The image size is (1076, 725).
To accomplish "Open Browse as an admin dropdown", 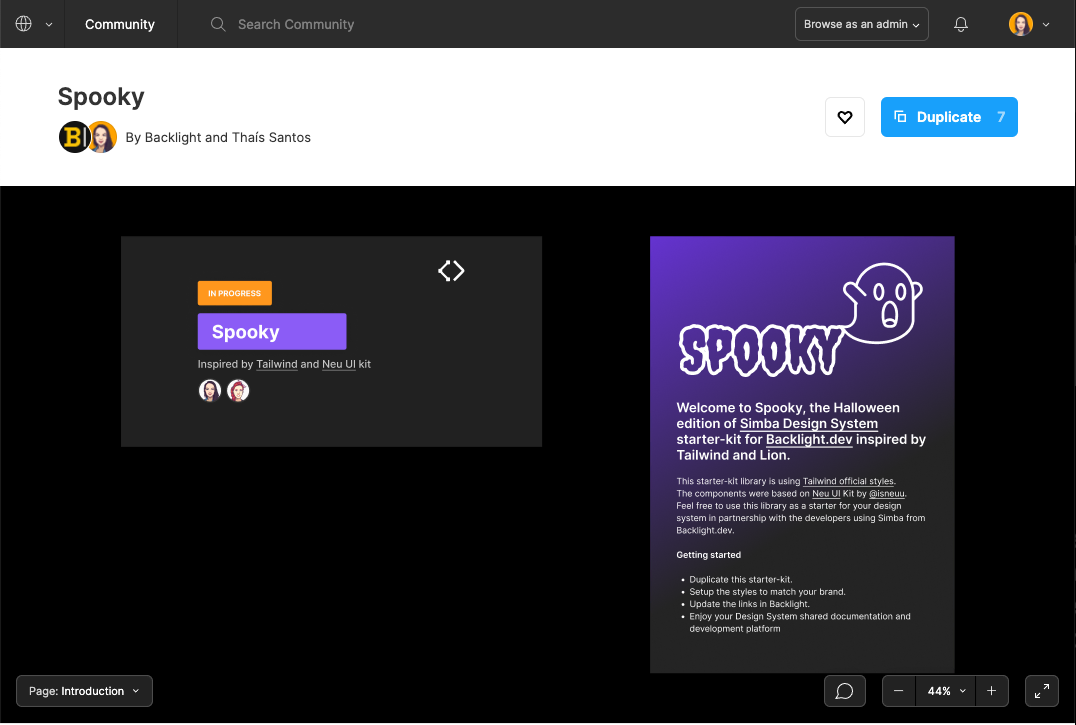I will coord(861,24).
